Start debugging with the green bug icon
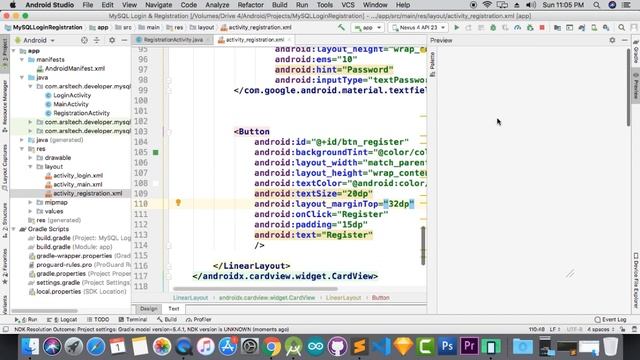Image resolution: width=640 pixels, height=360 pixels. 493,27
